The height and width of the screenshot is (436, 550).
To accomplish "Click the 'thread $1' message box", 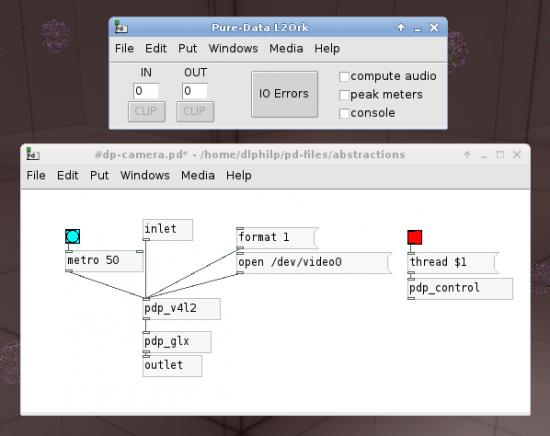I will pos(453,262).
